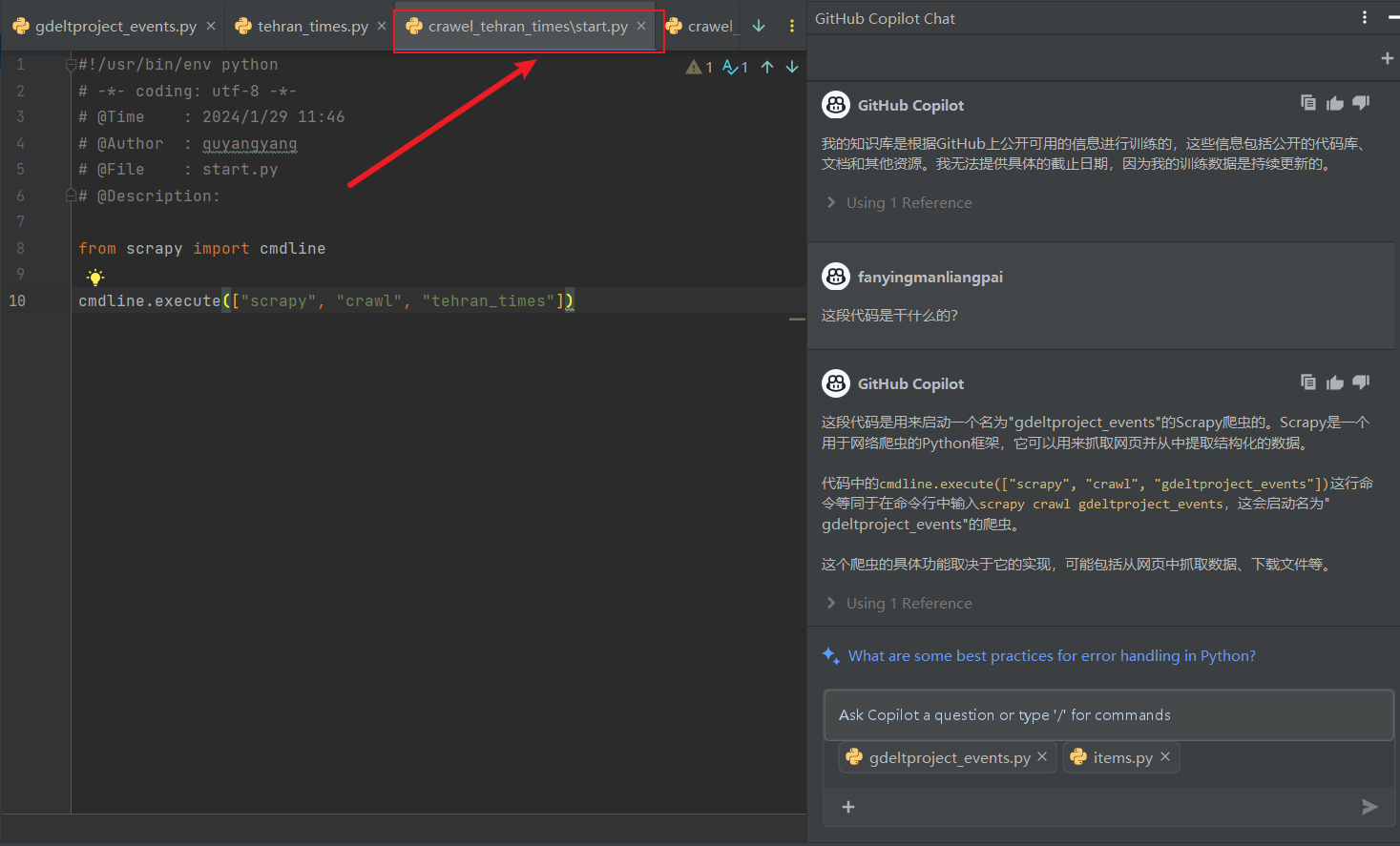Click the yellow lightbulb intention icon
The image size is (1400, 846).
point(95,278)
